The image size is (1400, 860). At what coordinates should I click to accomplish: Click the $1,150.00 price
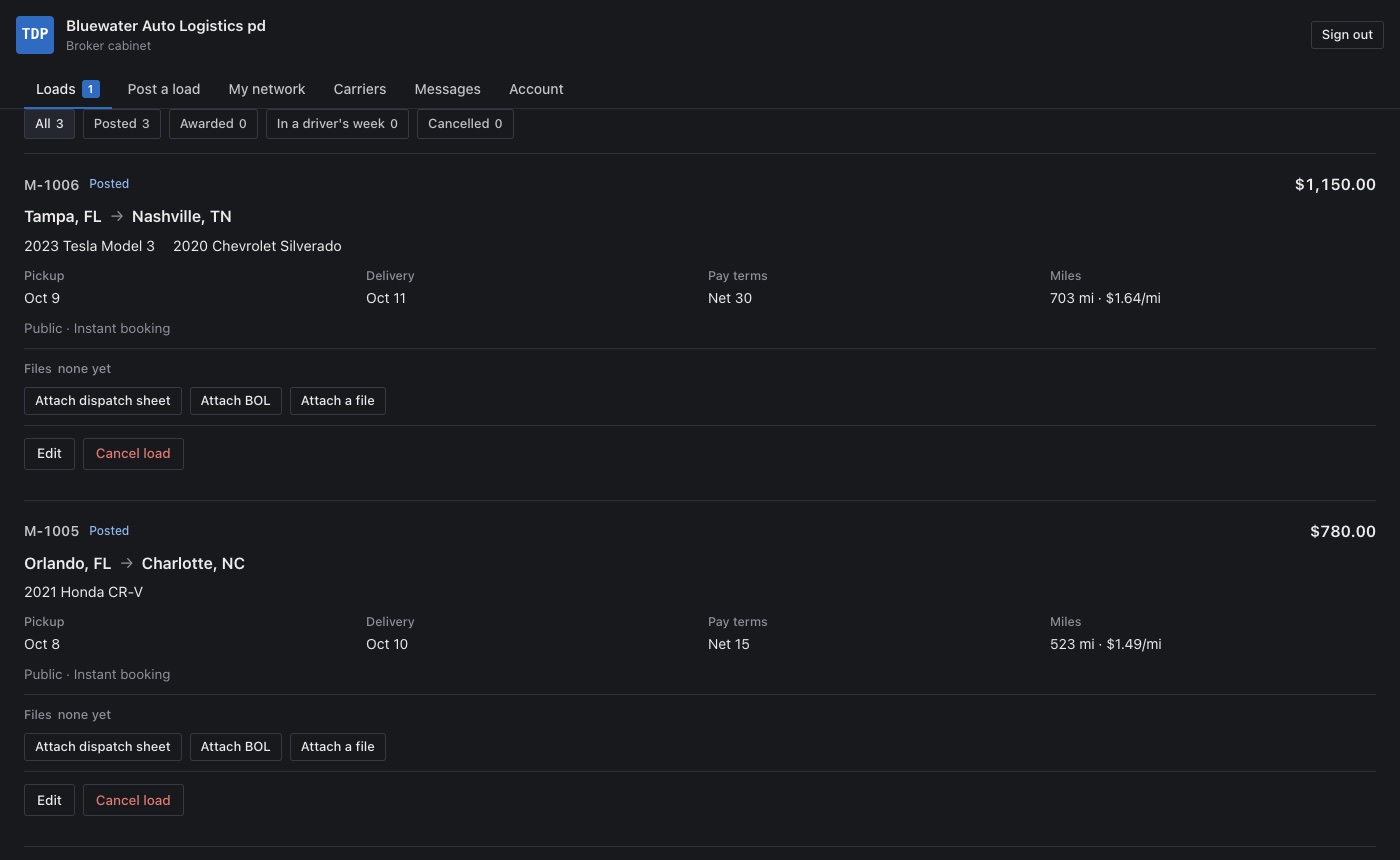coord(1335,184)
